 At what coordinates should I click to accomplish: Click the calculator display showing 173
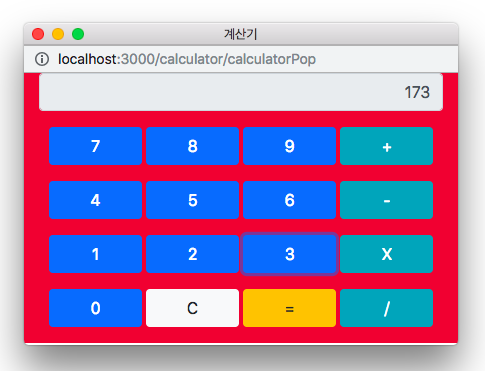[241, 92]
